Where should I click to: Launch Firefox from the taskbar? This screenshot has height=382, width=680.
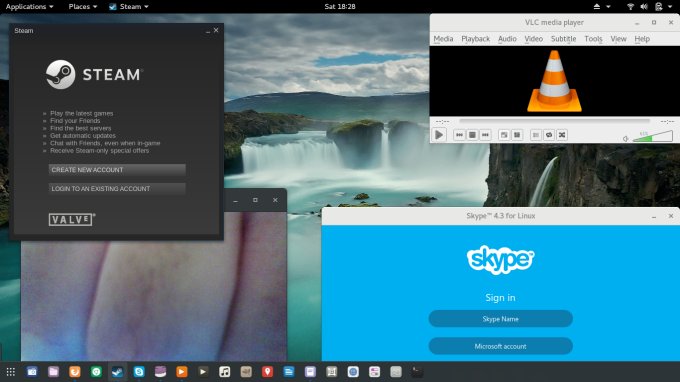tap(75, 372)
